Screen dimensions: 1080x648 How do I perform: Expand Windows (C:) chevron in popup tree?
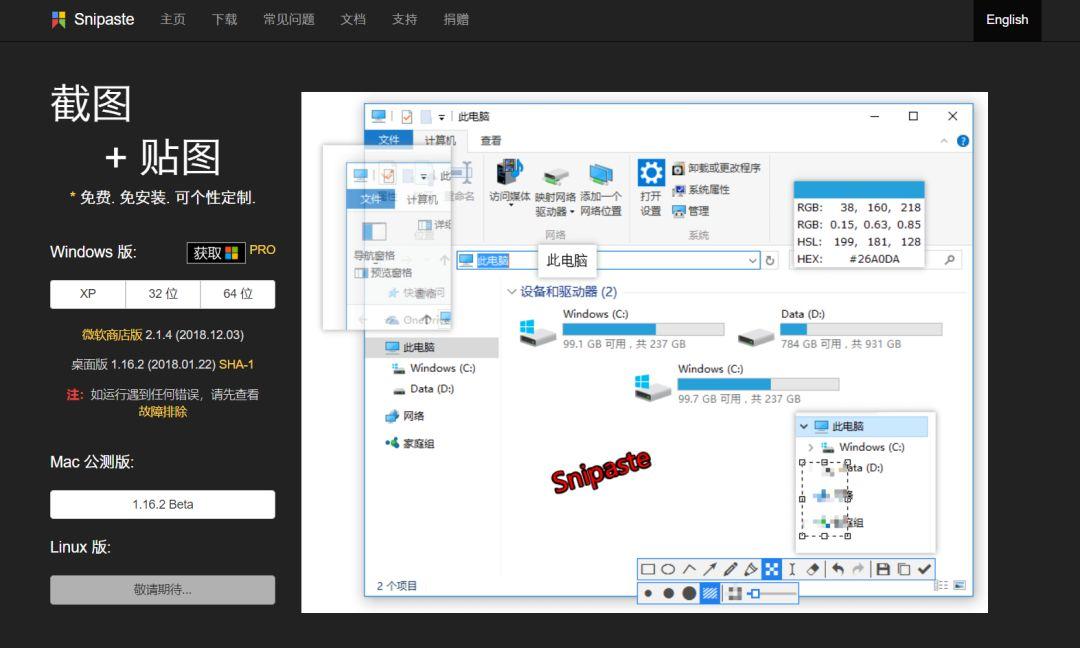[x=811, y=447]
